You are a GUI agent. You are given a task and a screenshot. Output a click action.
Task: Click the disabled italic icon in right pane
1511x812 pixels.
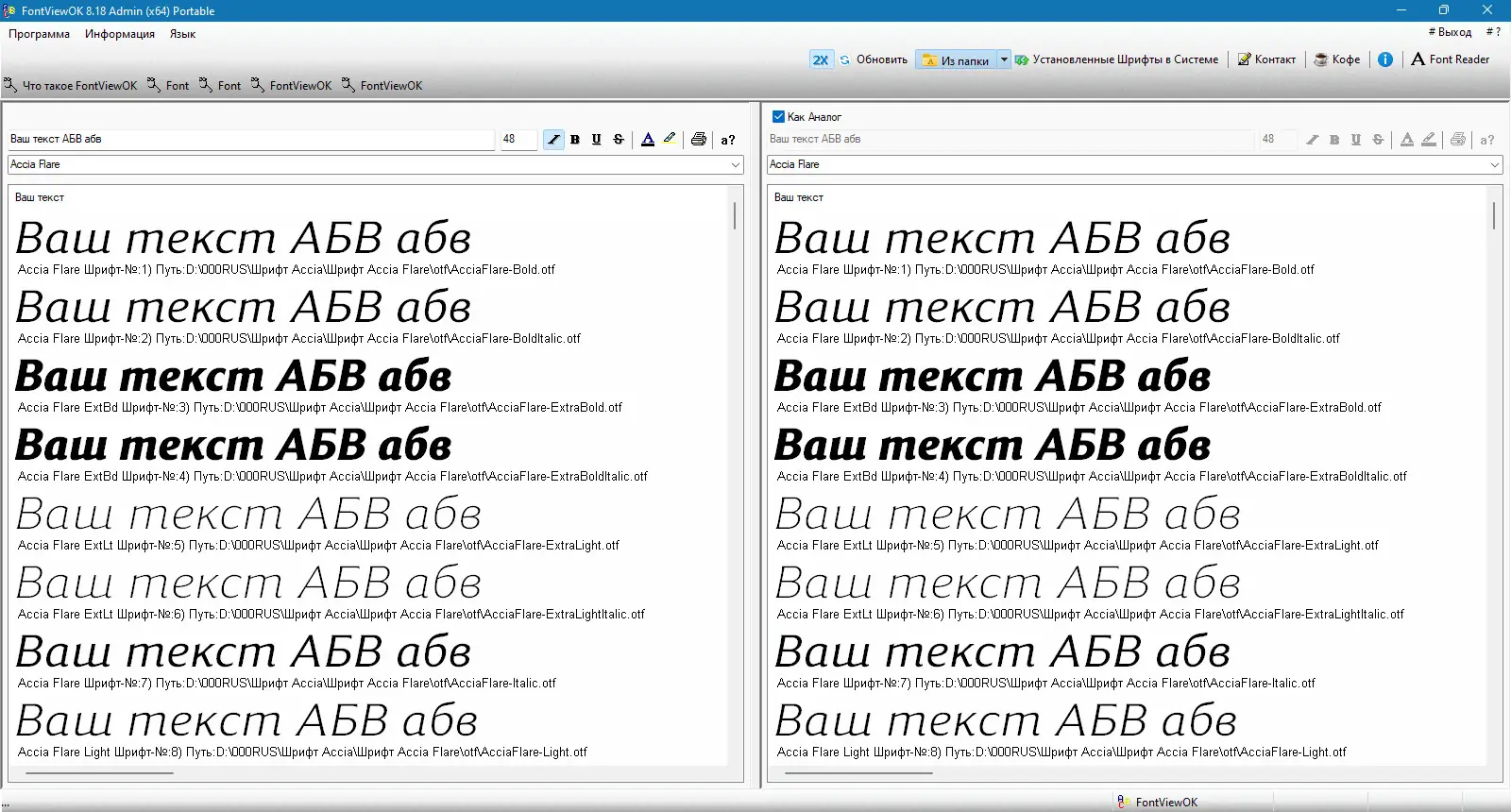pos(1313,140)
